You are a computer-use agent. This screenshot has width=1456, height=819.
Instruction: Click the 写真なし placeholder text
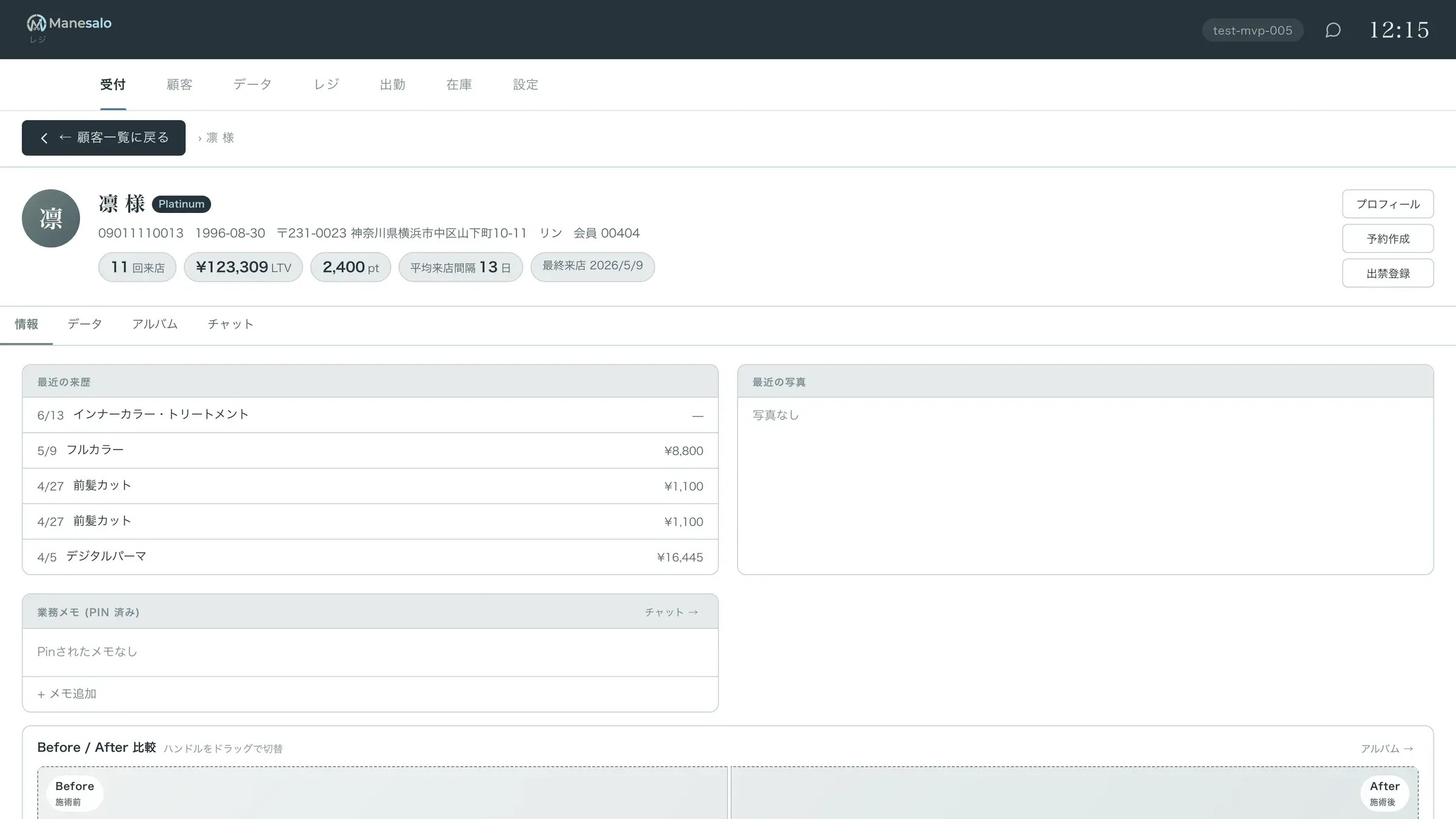coord(776,415)
